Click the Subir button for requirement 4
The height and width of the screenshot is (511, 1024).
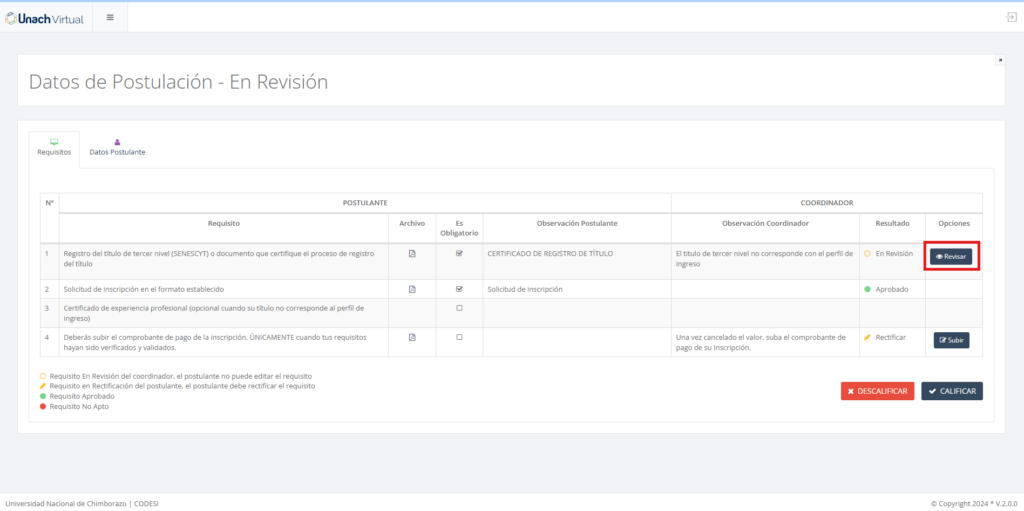[x=951, y=340]
